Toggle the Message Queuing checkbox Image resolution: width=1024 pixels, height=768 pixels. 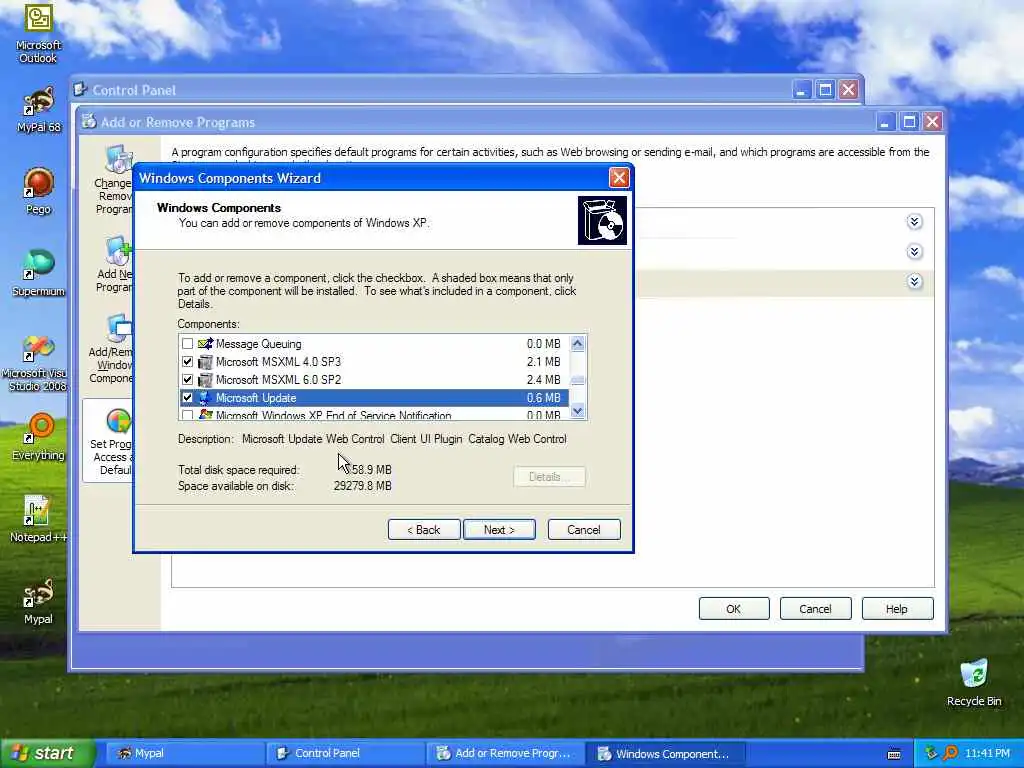187,344
